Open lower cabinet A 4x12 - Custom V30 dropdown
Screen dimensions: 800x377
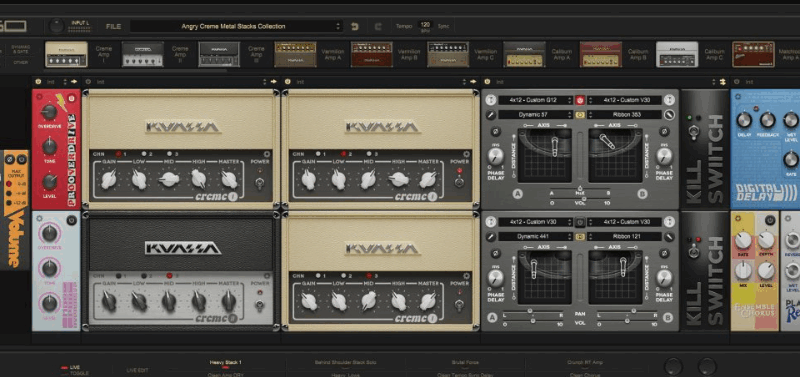pyautogui.click(x=536, y=222)
